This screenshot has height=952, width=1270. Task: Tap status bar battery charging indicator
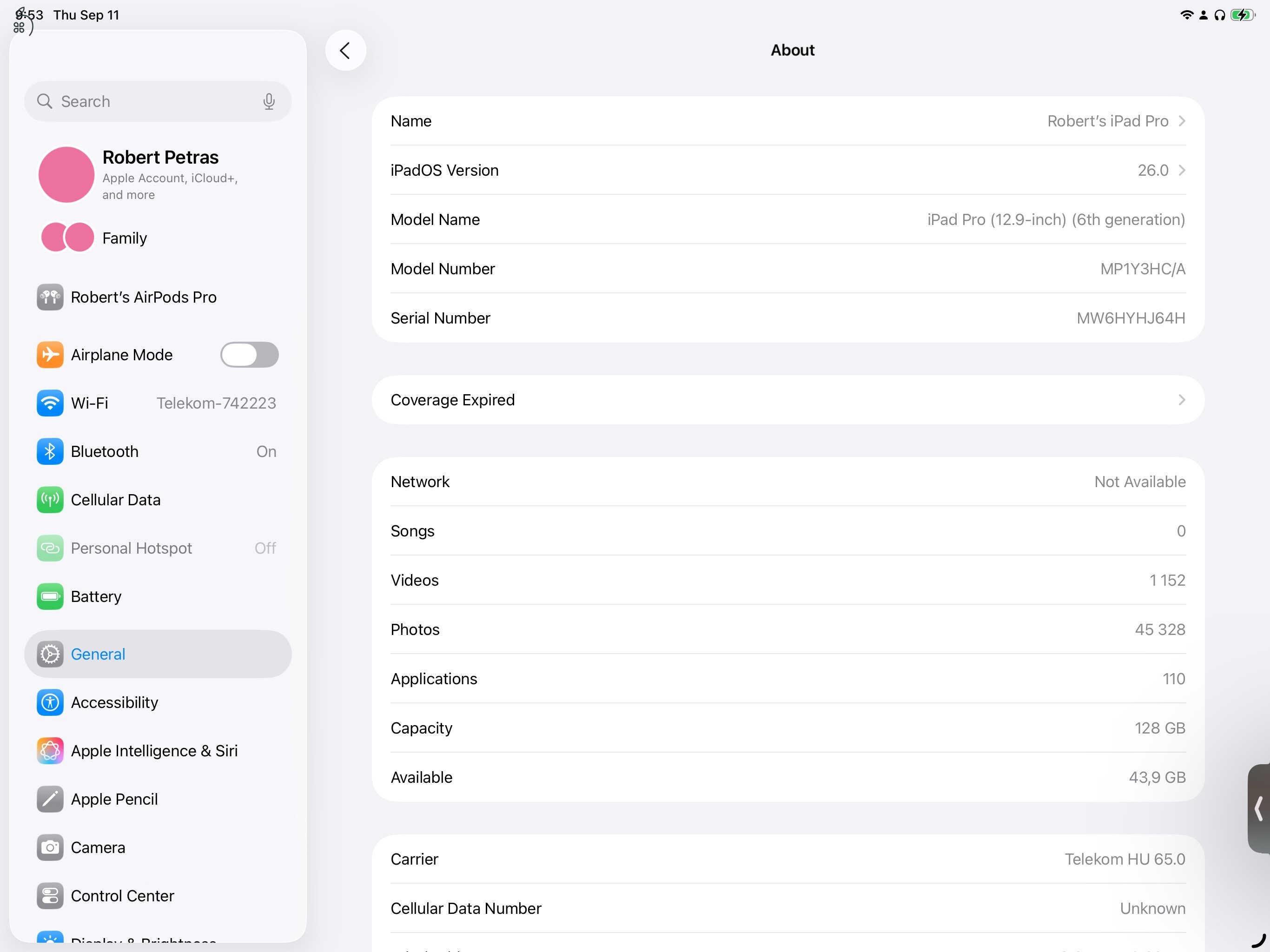click(1243, 15)
